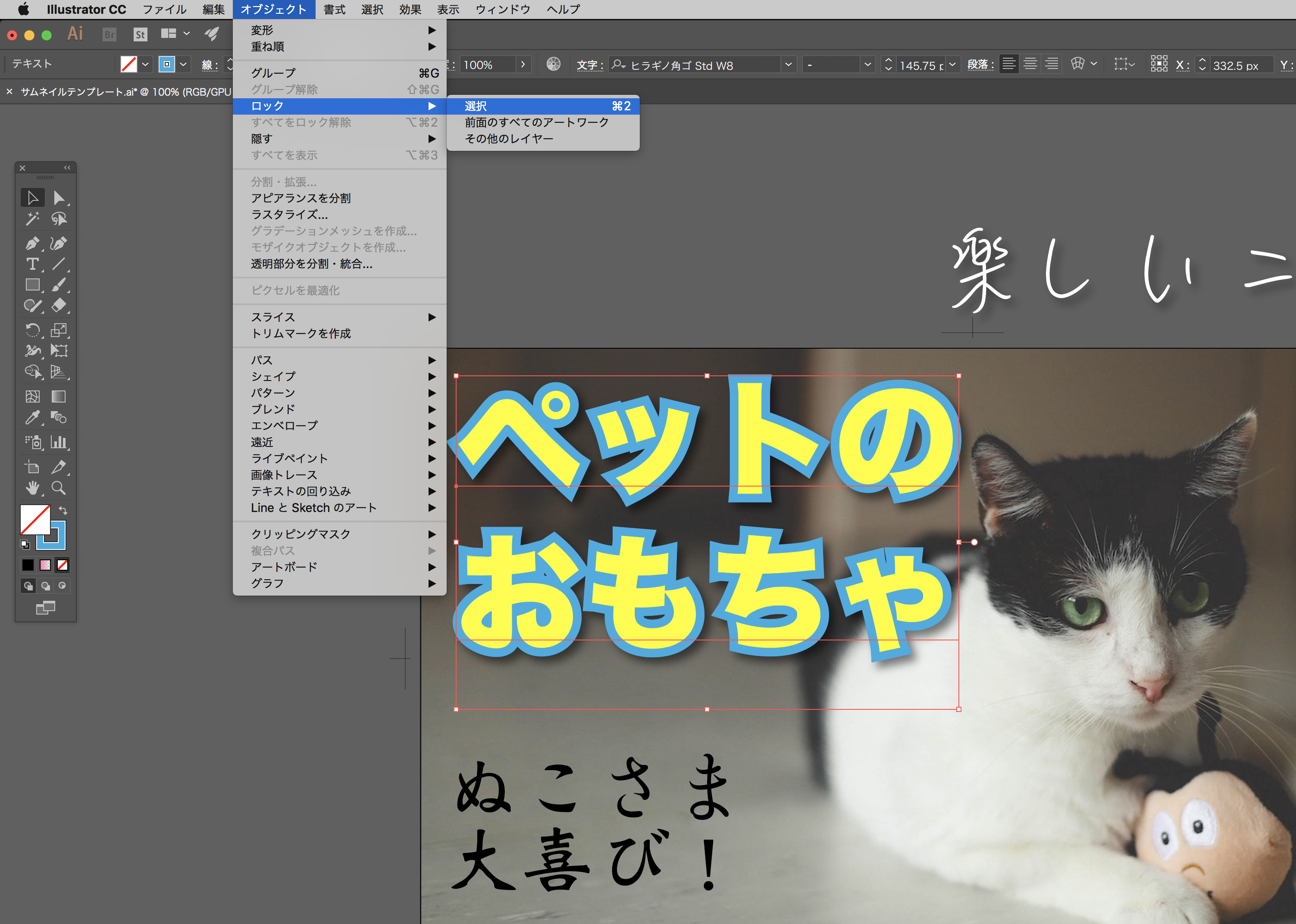The width and height of the screenshot is (1296, 924).
Task: Align paragraph text right
Action: [1052, 64]
